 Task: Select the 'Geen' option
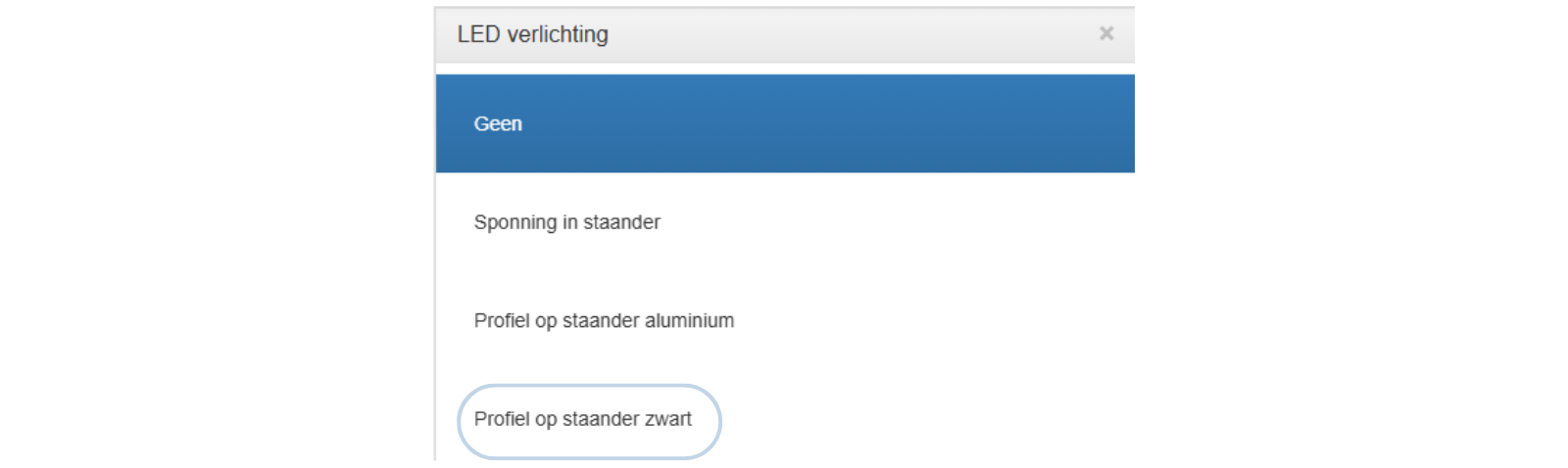498,124
